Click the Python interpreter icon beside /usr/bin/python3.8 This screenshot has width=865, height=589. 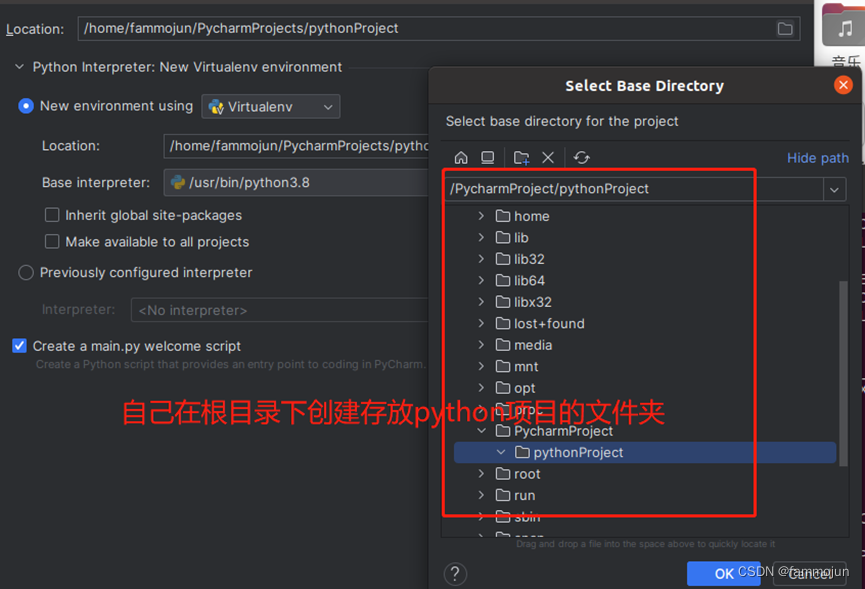(x=177, y=182)
